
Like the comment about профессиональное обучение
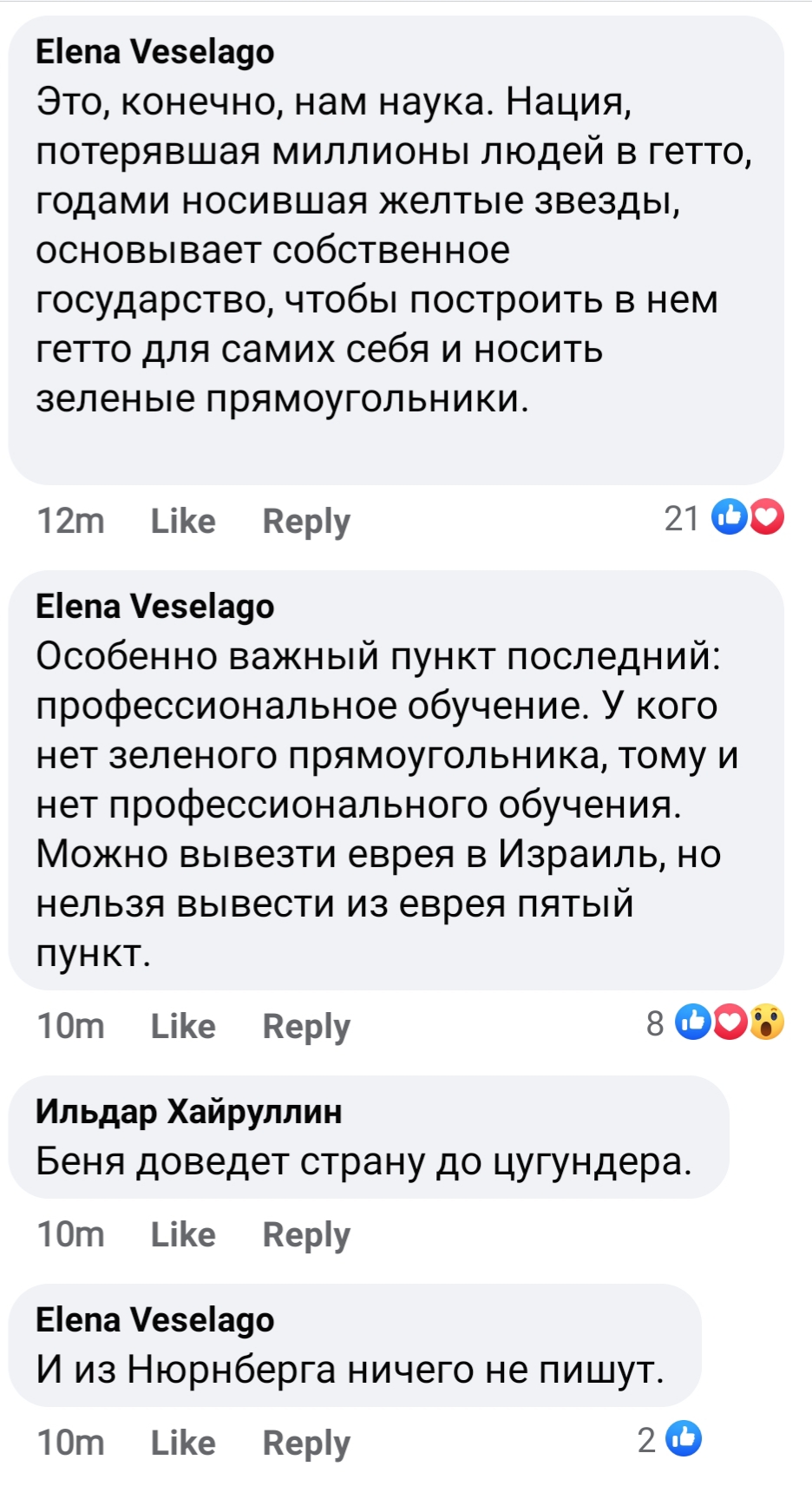(183, 1026)
